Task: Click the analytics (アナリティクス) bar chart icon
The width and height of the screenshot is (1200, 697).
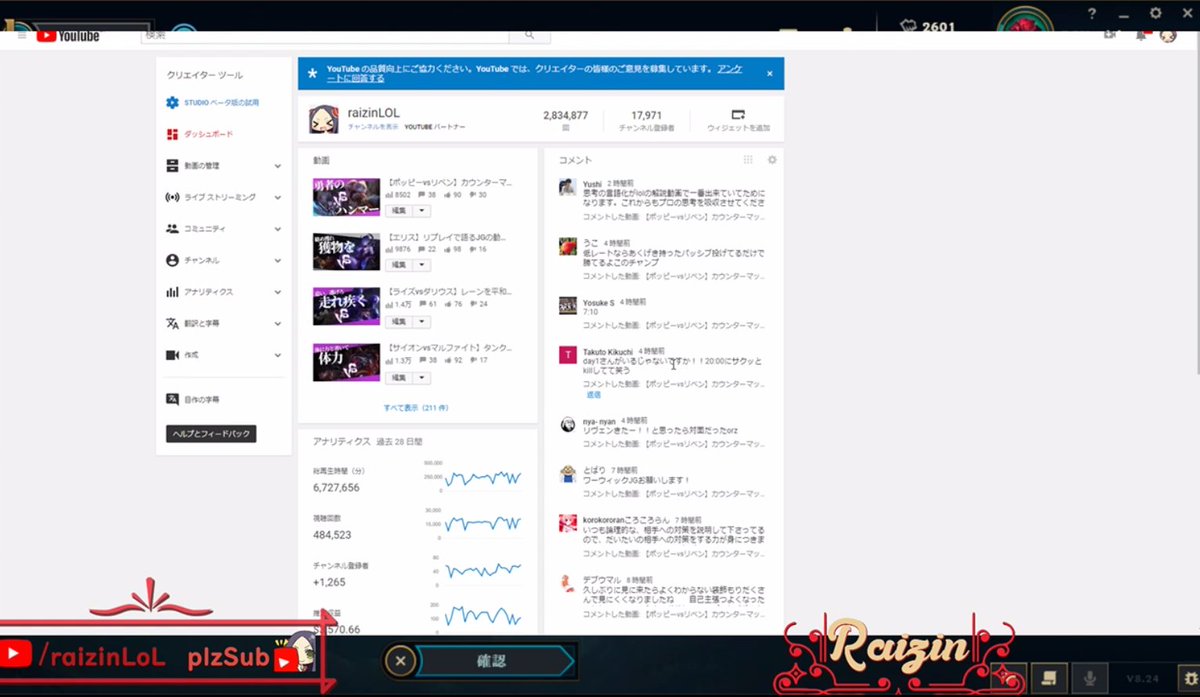Action: click(172, 292)
